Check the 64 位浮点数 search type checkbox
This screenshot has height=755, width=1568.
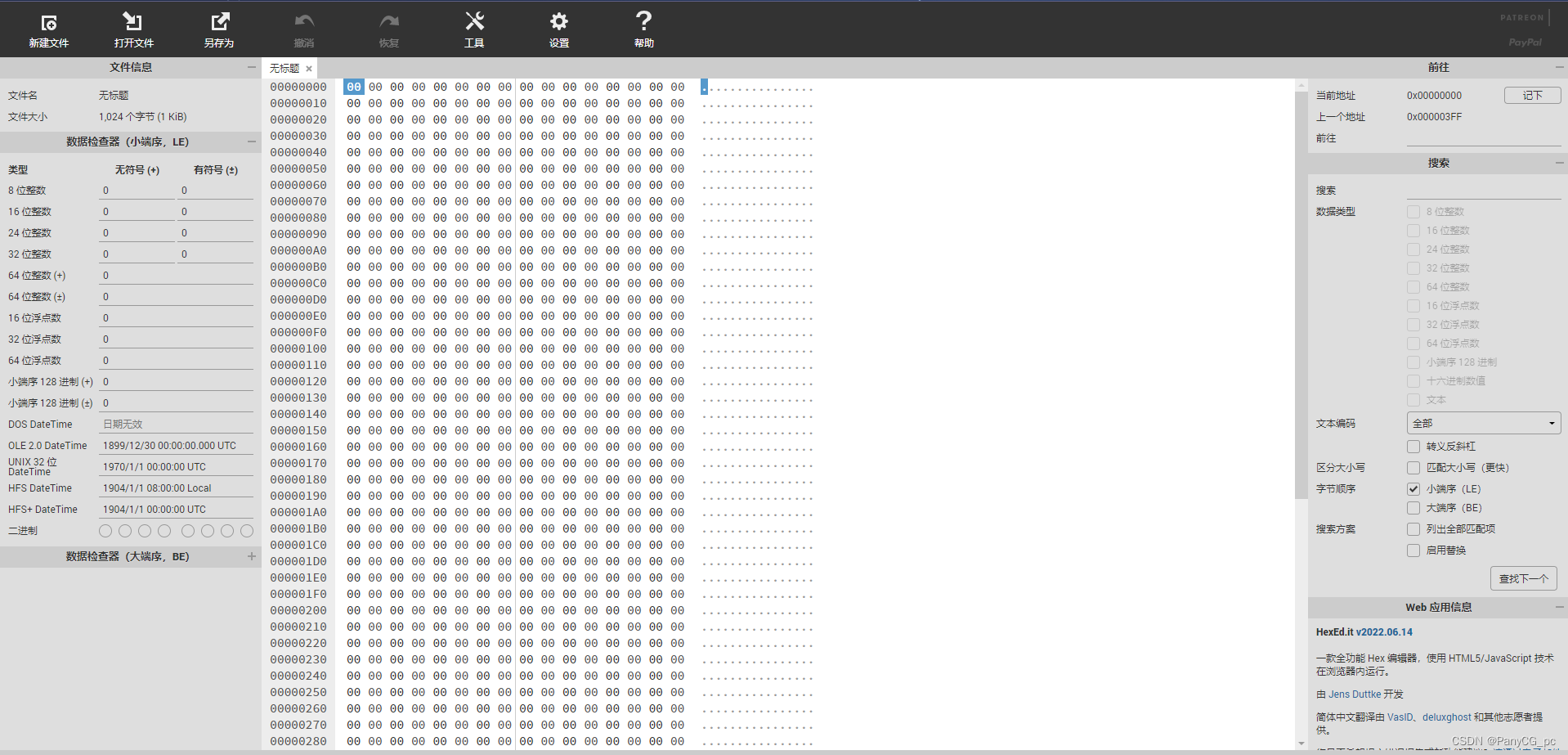[1413, 344]
